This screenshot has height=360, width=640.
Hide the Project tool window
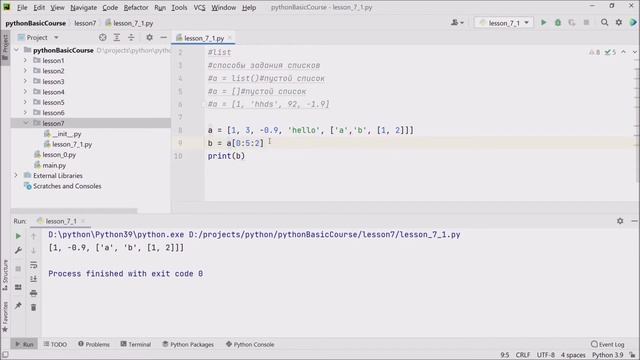tap(163, 38)
